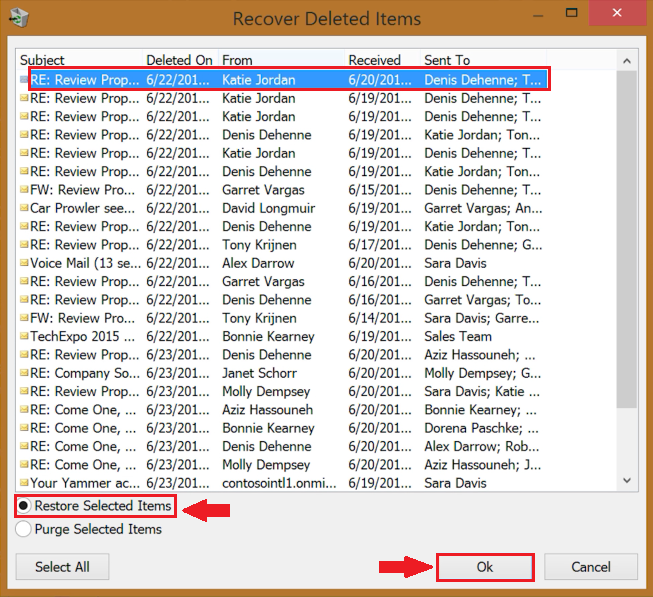The height and width of the screenshot is (597, 653).
Task: Select the RE: Review message from Molly Dempsey
Action: coord(282,391)
